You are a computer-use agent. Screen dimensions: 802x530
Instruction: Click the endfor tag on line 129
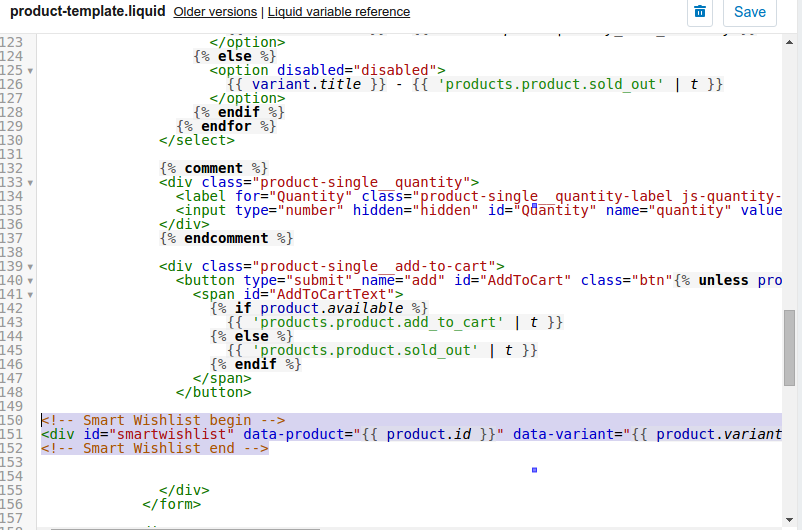[x=226, y=126]
